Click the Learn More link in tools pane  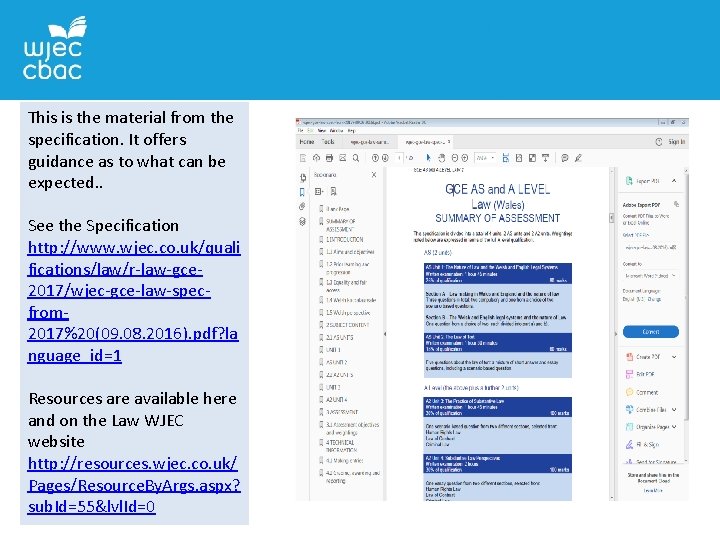[x=653, y=490]
